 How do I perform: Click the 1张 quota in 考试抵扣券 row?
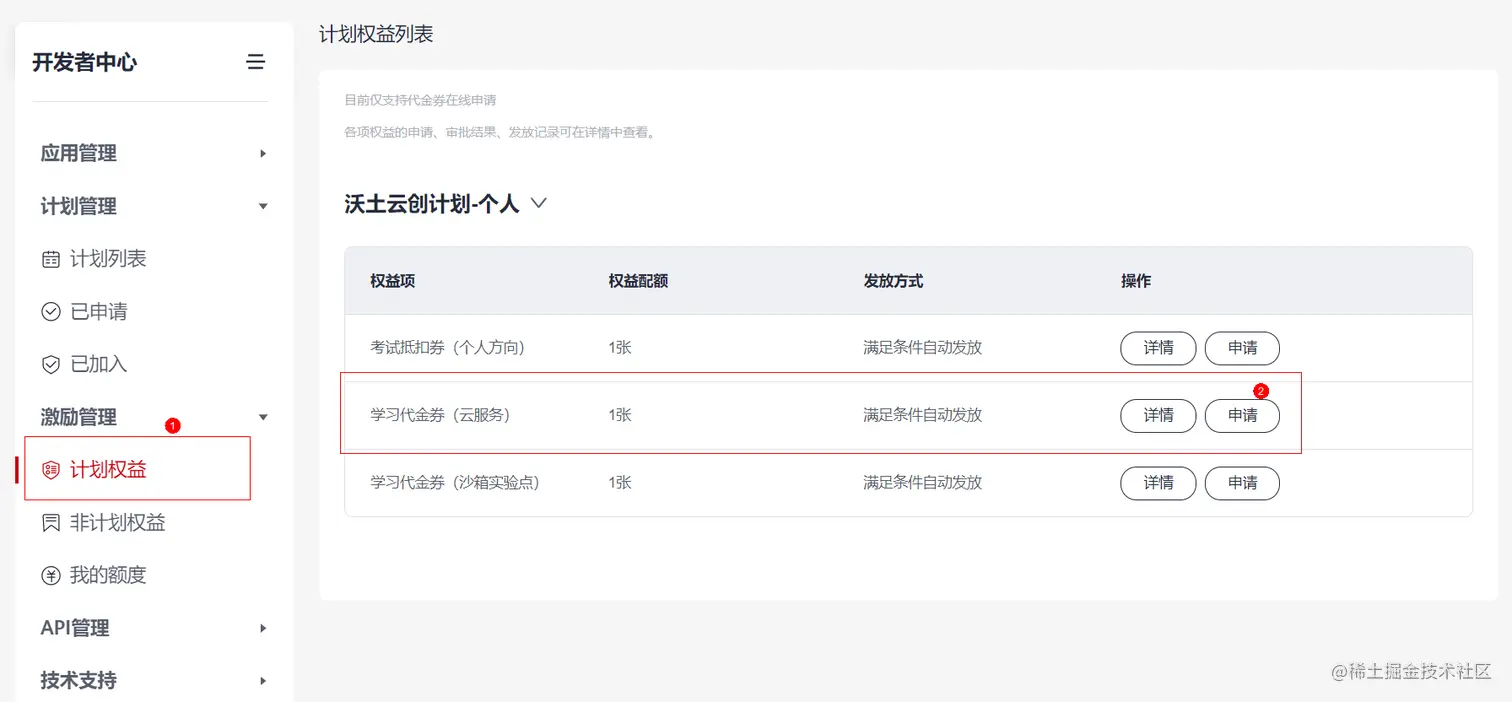pos(620,348)
